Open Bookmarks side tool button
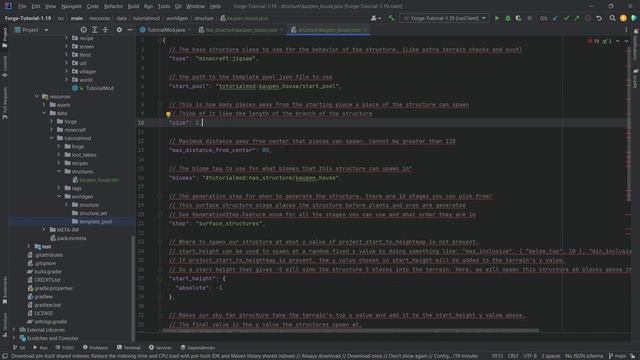This screenshot has height=360, width=640. coord(4,290)
